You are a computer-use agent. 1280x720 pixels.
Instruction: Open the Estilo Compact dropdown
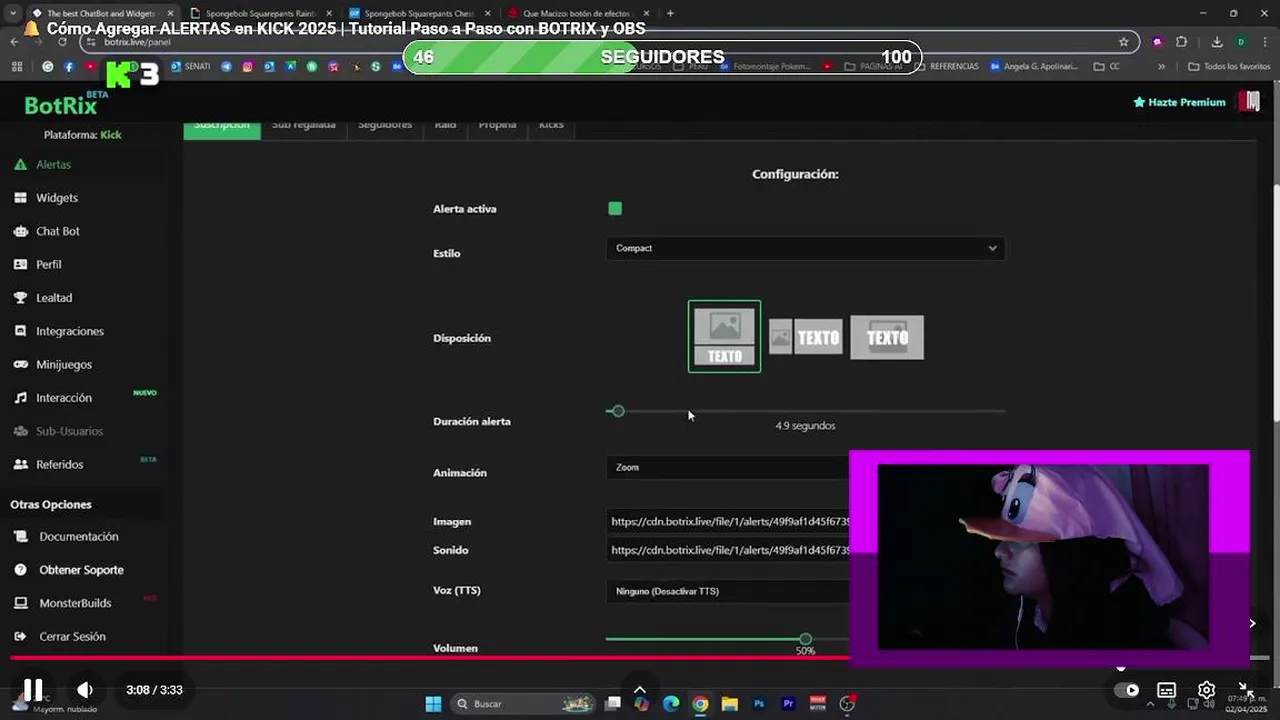tap(805, 248)
